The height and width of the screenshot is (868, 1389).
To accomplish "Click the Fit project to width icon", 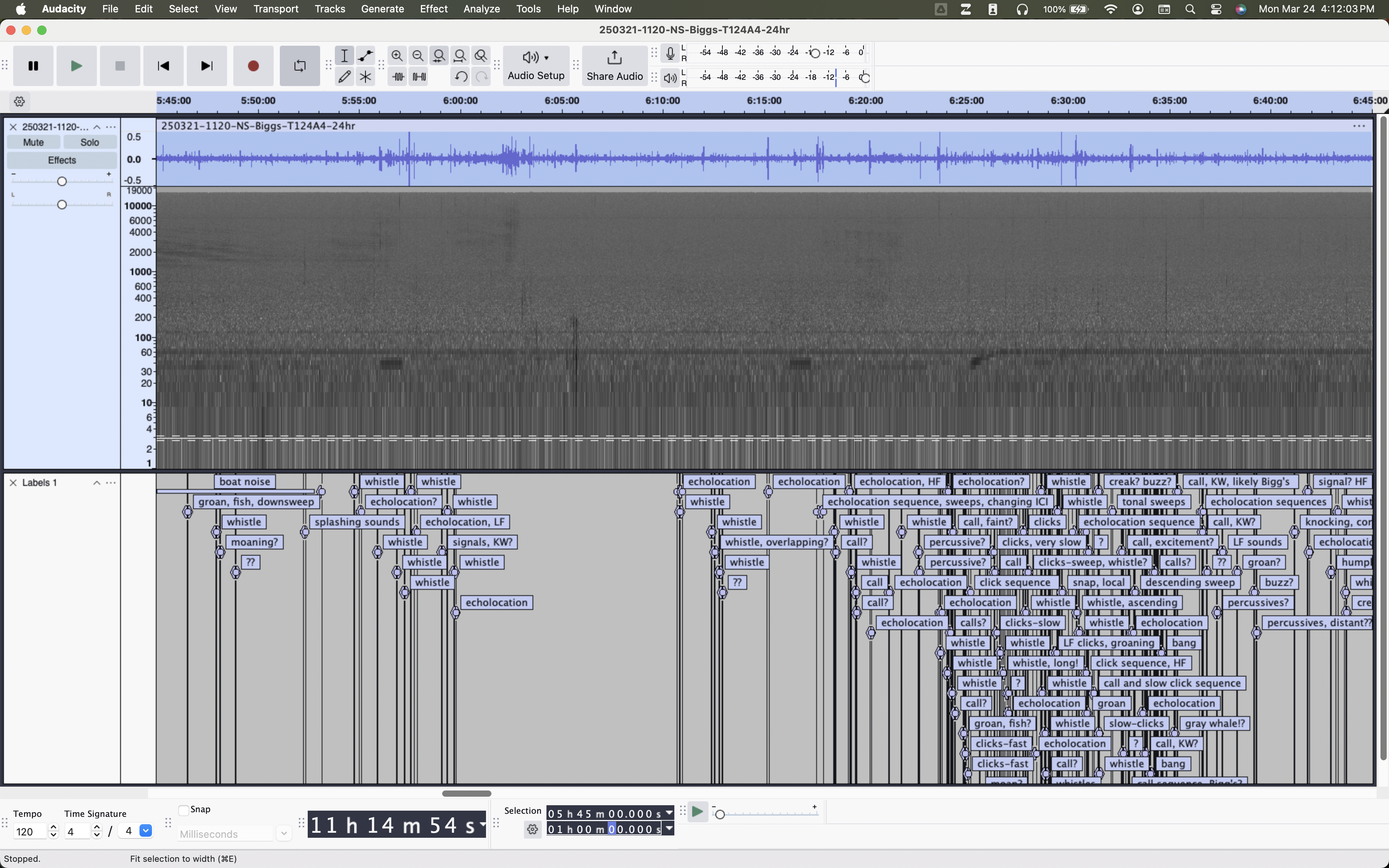I will click(460, 56).
